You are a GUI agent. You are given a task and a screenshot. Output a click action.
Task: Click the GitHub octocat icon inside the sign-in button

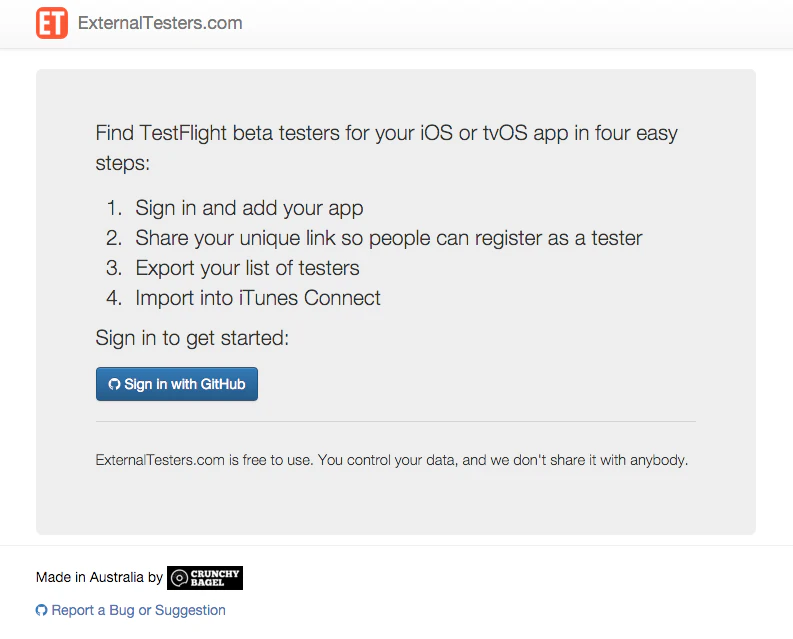(114, 384)
